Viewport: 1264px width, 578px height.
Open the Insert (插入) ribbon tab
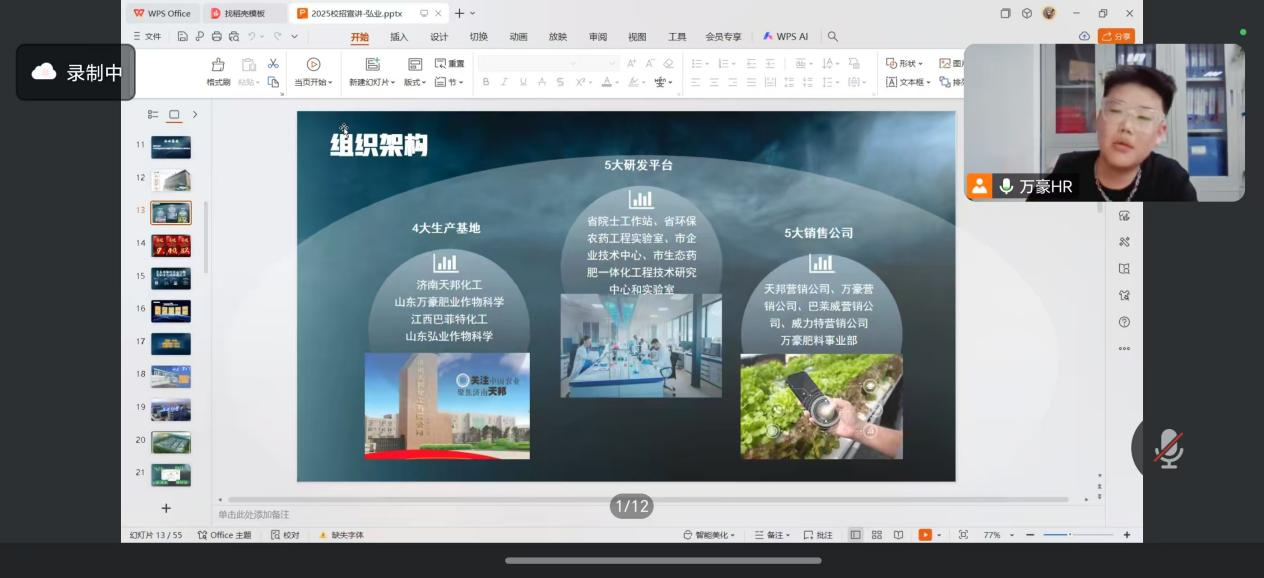399,37
